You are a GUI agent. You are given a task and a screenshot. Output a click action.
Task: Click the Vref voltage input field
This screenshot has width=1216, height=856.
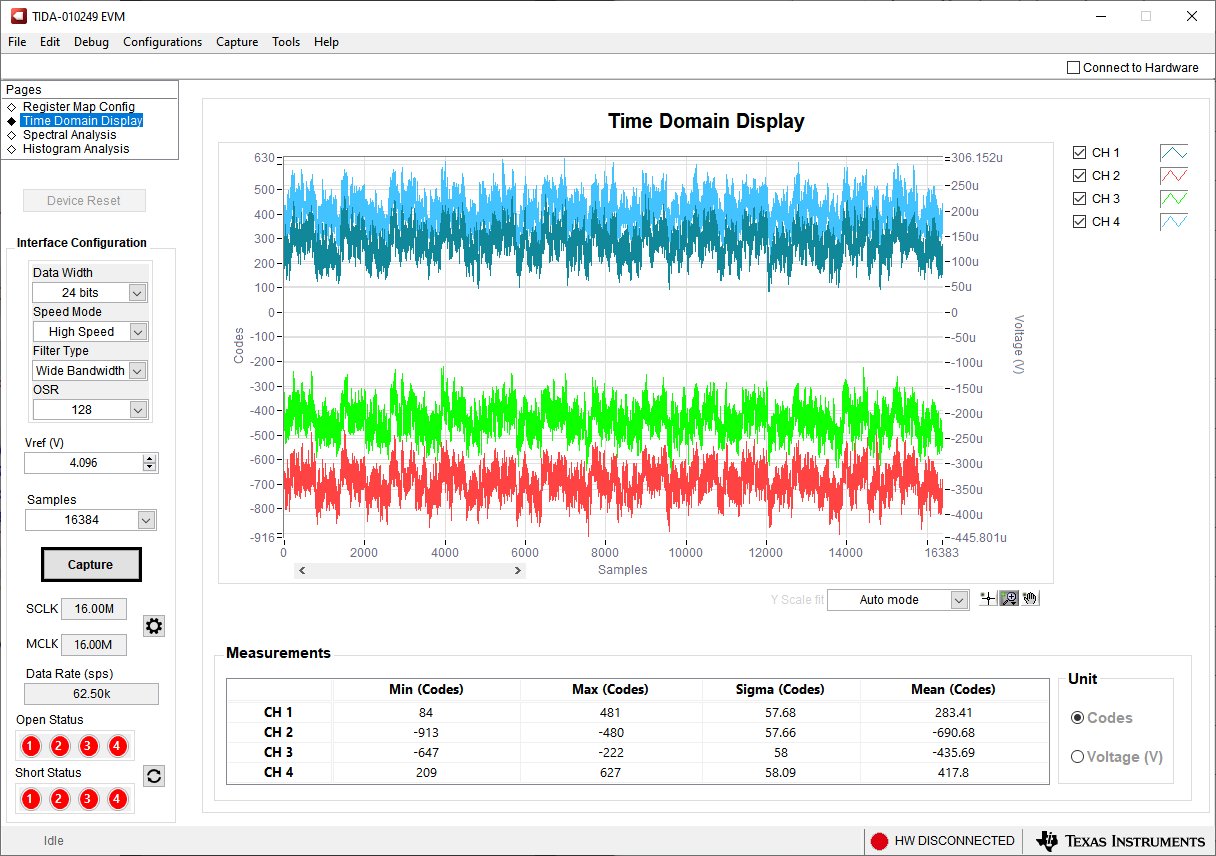pyautogui.click(x=83, y=463)
